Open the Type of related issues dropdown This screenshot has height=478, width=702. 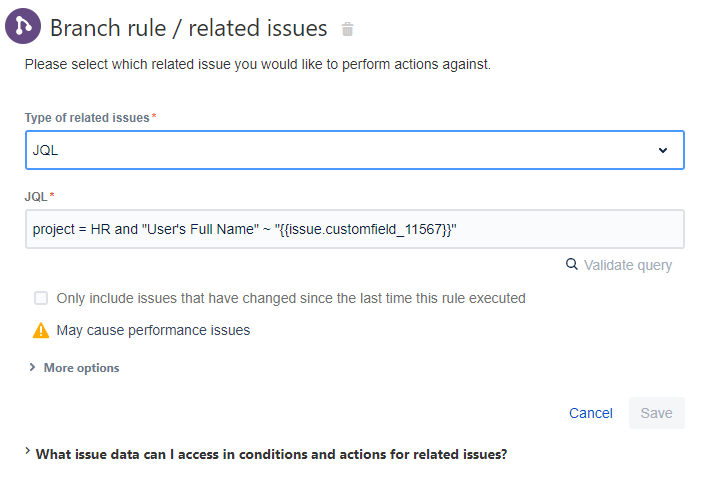click(355, 150)
